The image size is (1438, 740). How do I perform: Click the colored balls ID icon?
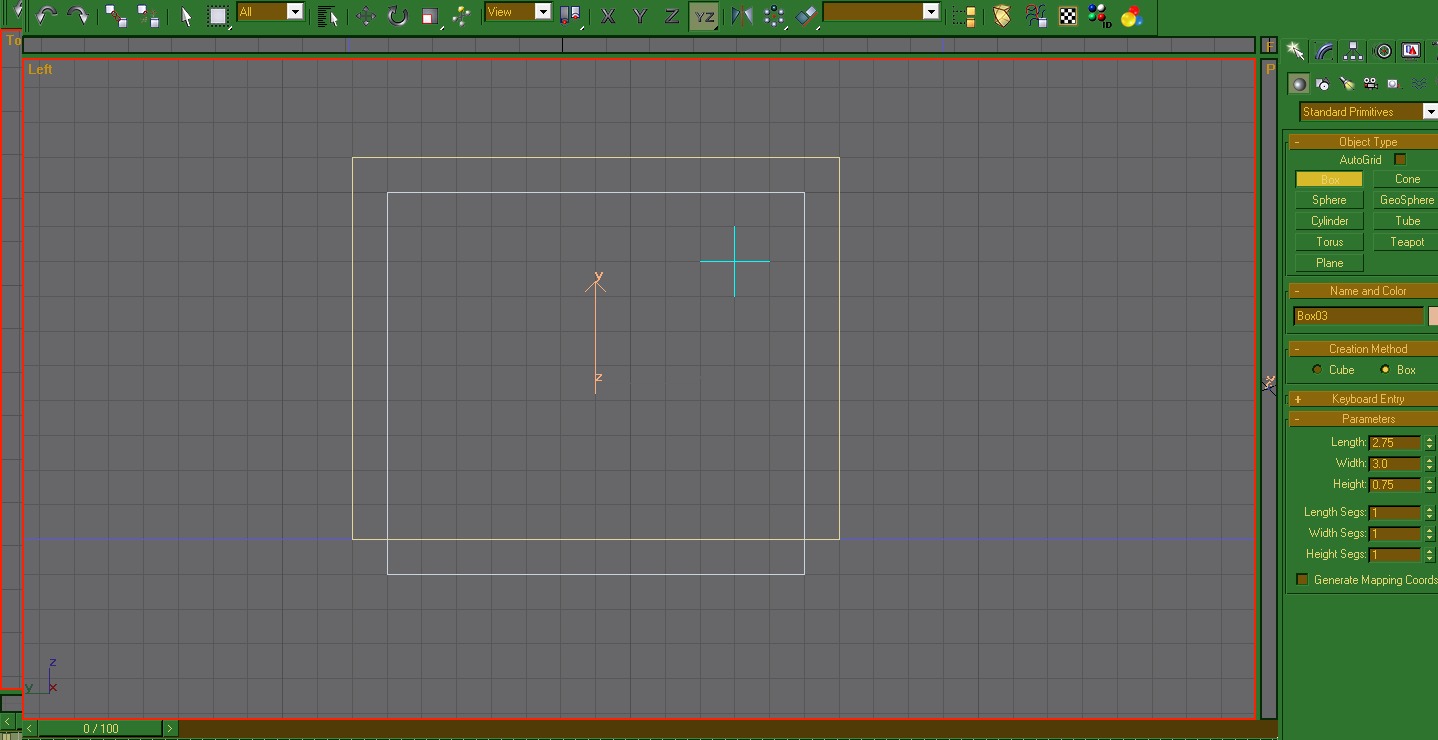point(1100,15)
